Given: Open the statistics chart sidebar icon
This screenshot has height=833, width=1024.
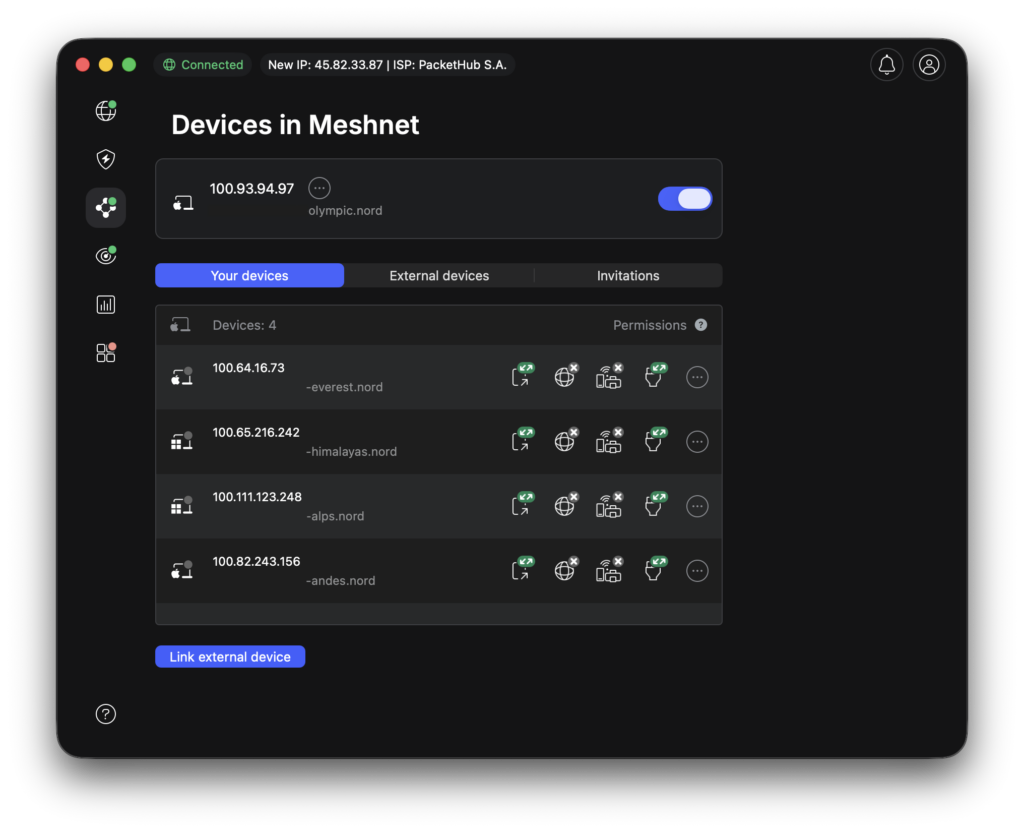Looking at the screenshot, I should pyautogui.click(x=106, y=304).
